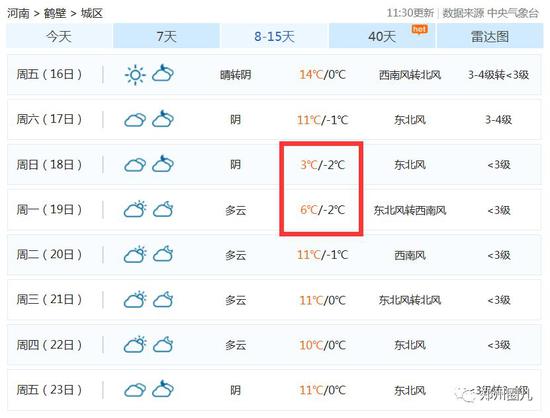Click the 数据来源 中央气象台 source text
550x418 pixels.
point(490,13)
